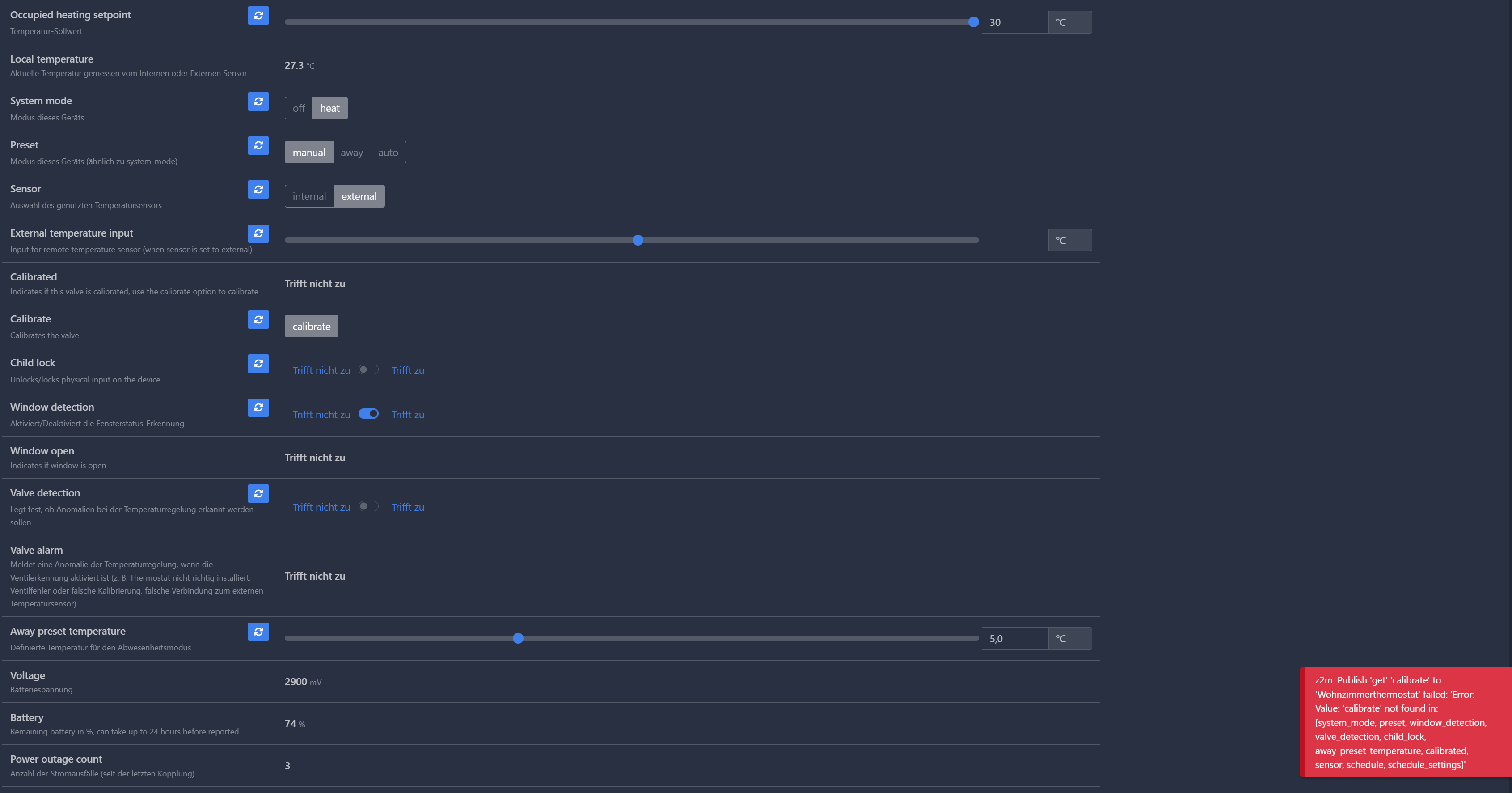Refresh the Preset value
Image resolution: width=1512 pixels, height=793 pixels.
tap(258, 145)
